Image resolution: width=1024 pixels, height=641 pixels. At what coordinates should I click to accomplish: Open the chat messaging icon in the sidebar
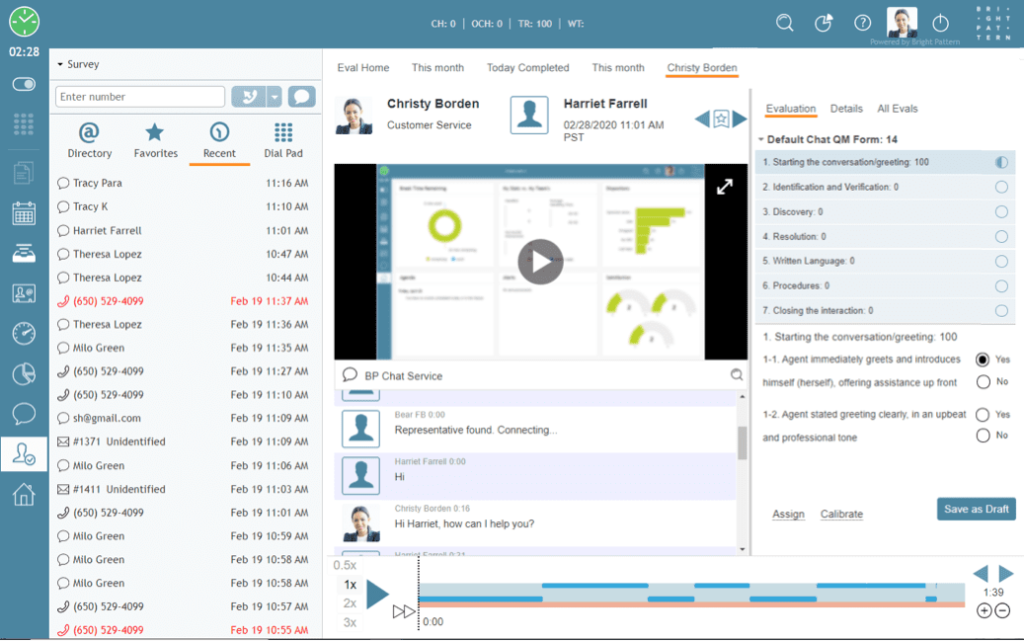click(23, 413)
